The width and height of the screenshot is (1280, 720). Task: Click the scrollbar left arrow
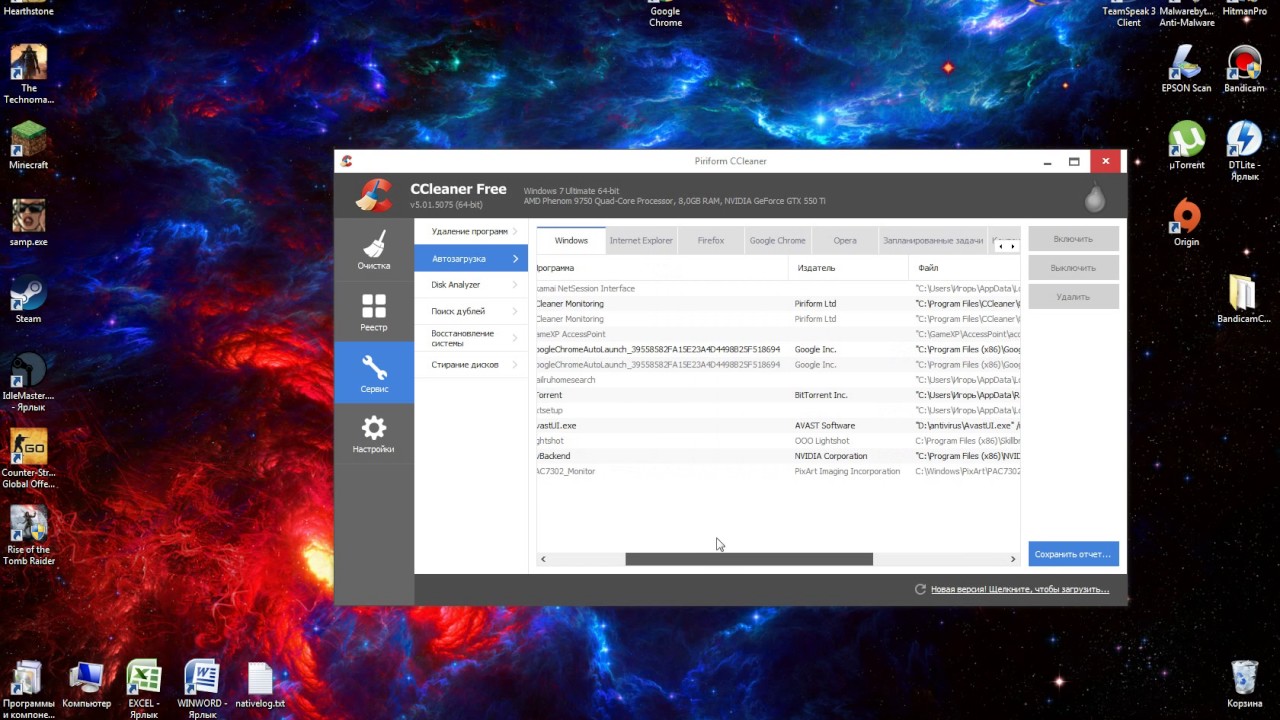point(543,559)
